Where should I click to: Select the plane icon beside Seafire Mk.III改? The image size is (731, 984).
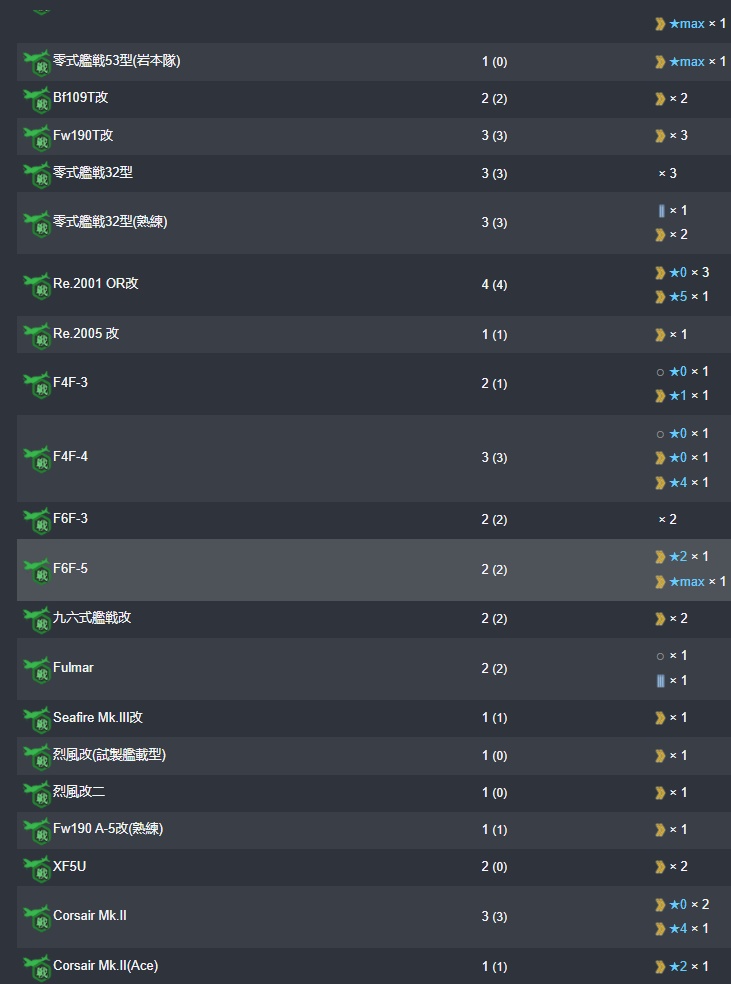point(37,719)
